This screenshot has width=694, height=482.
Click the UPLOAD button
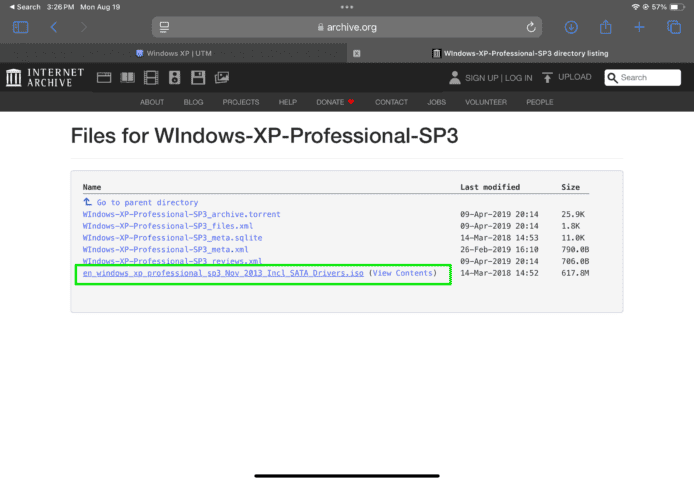(x=567, y=77)
